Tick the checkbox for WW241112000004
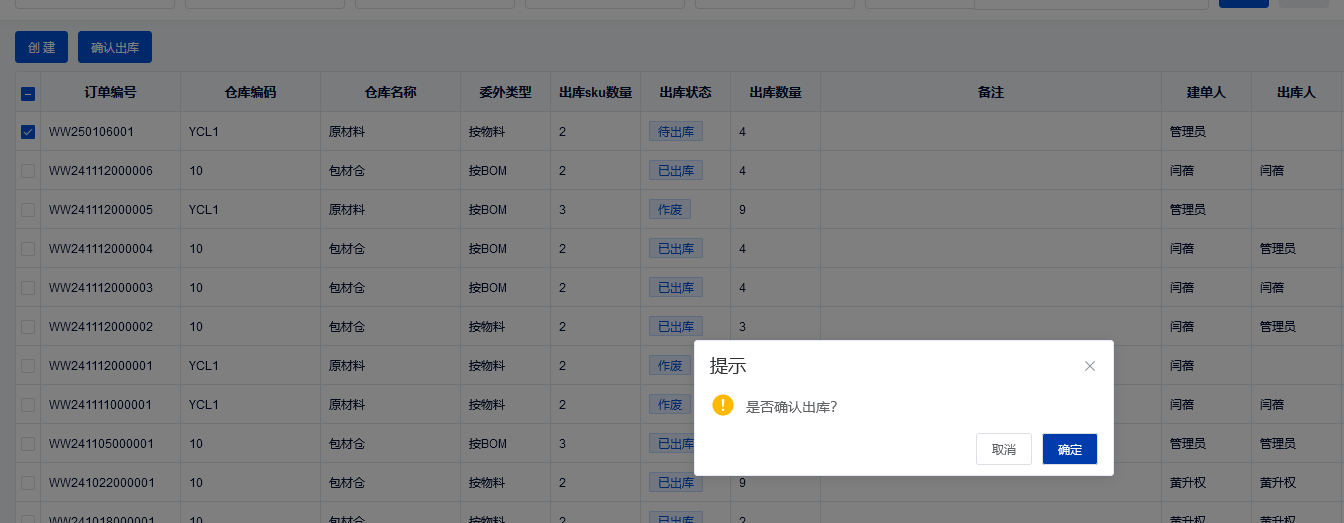Screen dimensions: 1344x523 click(28, 249)
